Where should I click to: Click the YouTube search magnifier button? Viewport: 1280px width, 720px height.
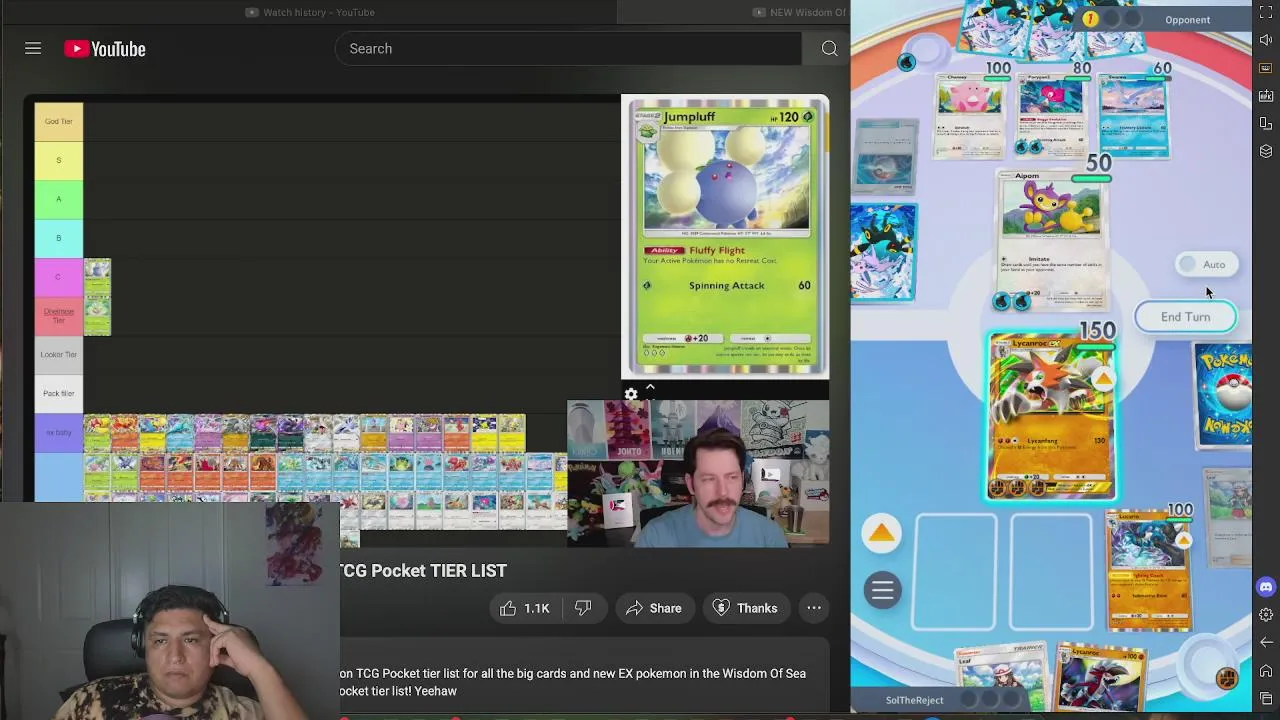coord(829,48)
